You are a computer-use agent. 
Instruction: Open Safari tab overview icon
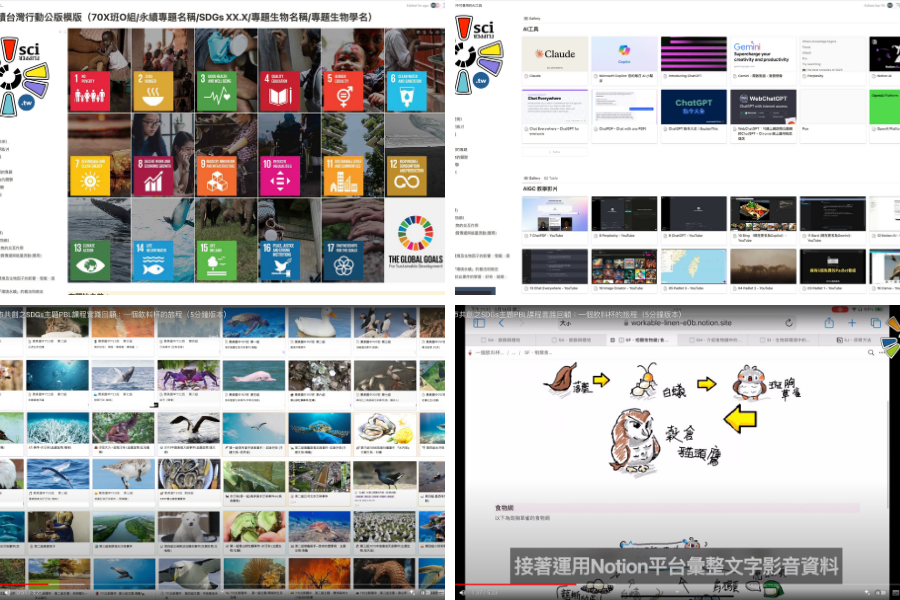pos(876,323)
